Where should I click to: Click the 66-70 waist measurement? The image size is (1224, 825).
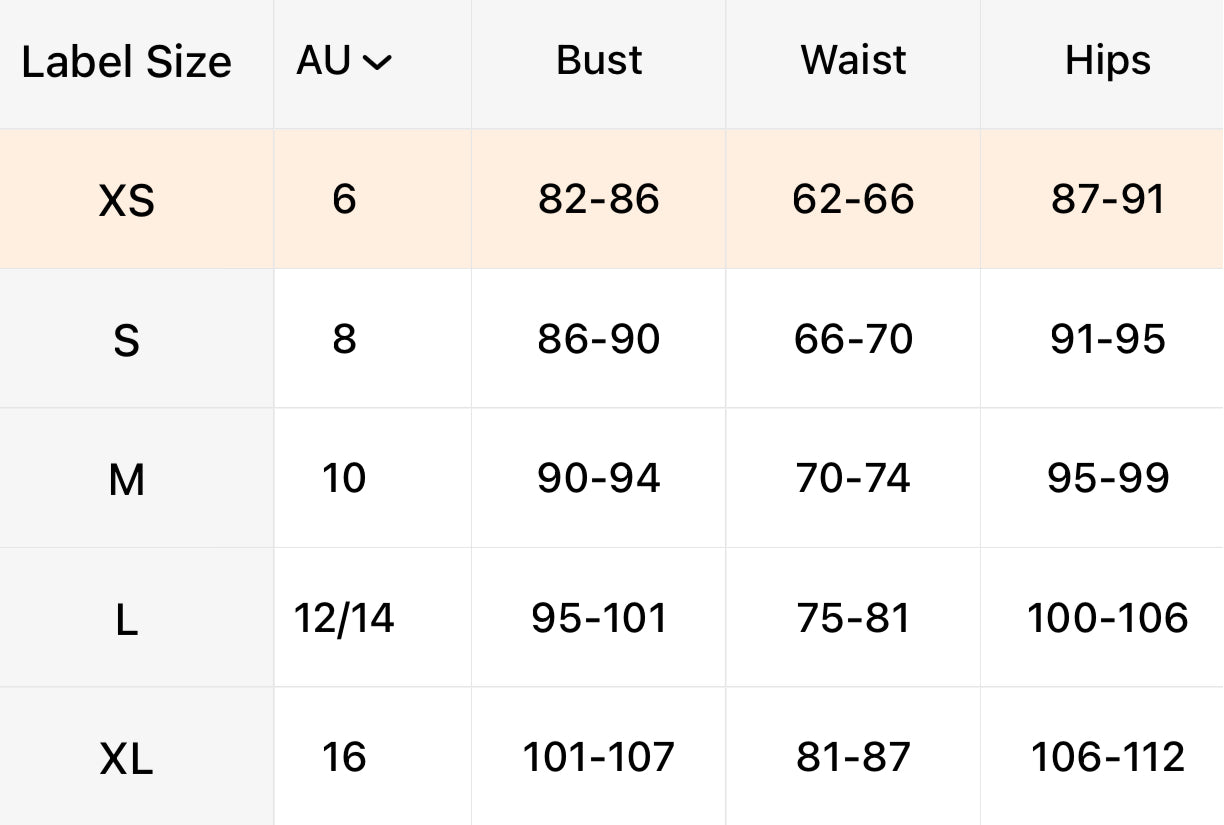coord(853,340)
